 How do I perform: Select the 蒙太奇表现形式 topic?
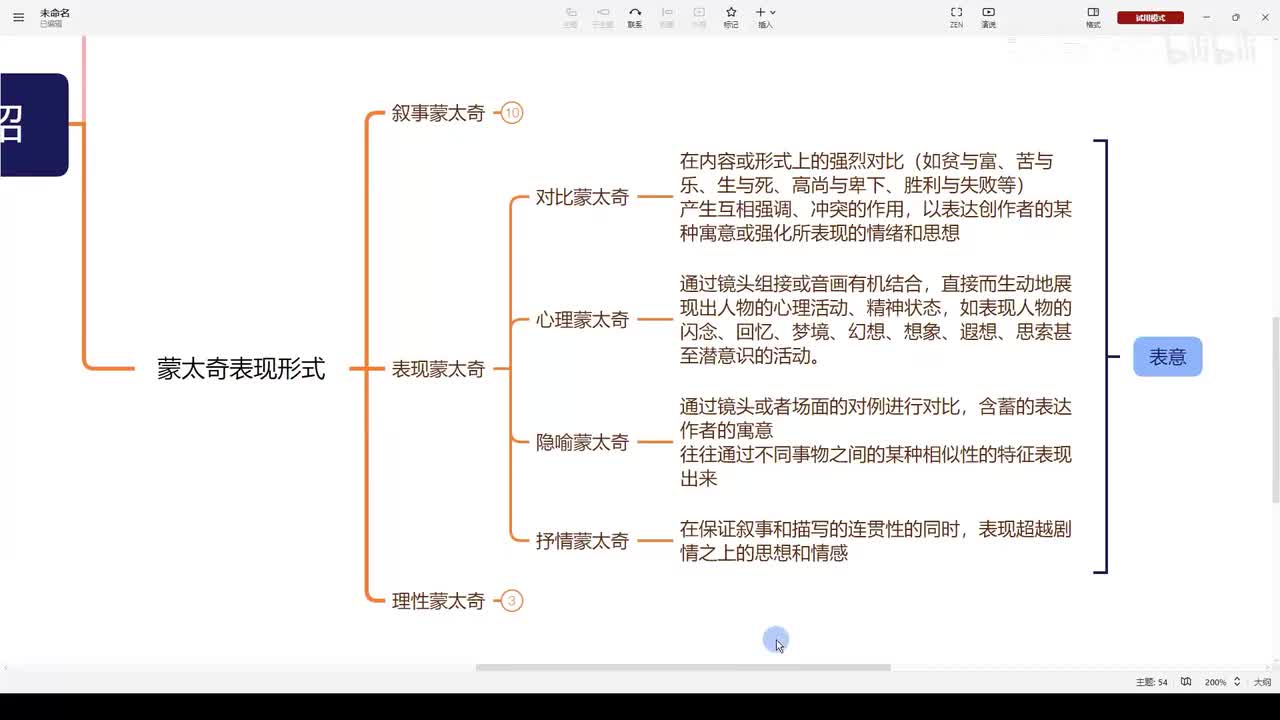[241, 368]
